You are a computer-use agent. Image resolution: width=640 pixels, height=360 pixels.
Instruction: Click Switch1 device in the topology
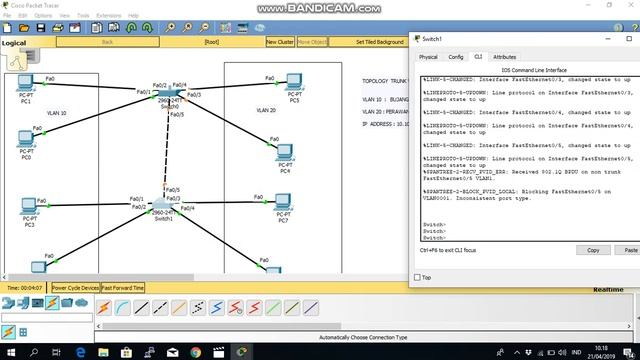[x=163, y=203]
